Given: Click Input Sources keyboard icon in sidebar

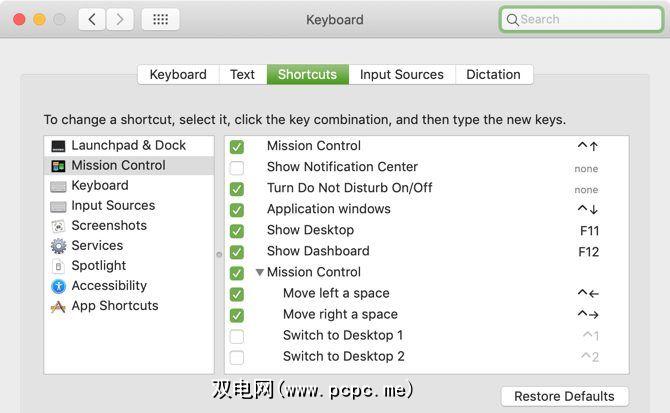Looking at the screenshot, I should tap(58, 206).
